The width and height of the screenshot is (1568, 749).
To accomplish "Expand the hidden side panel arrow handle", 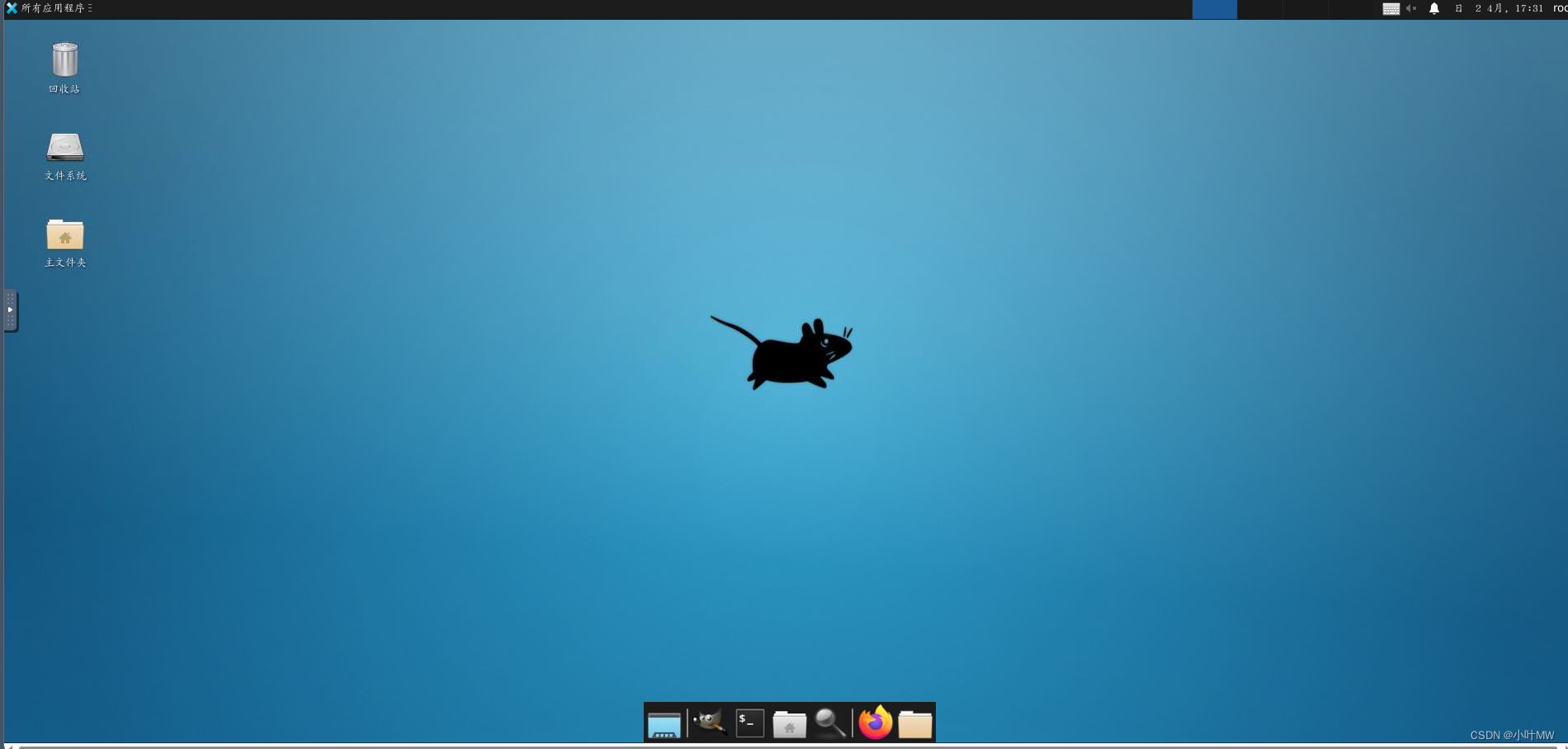I will tap(10, 310).
